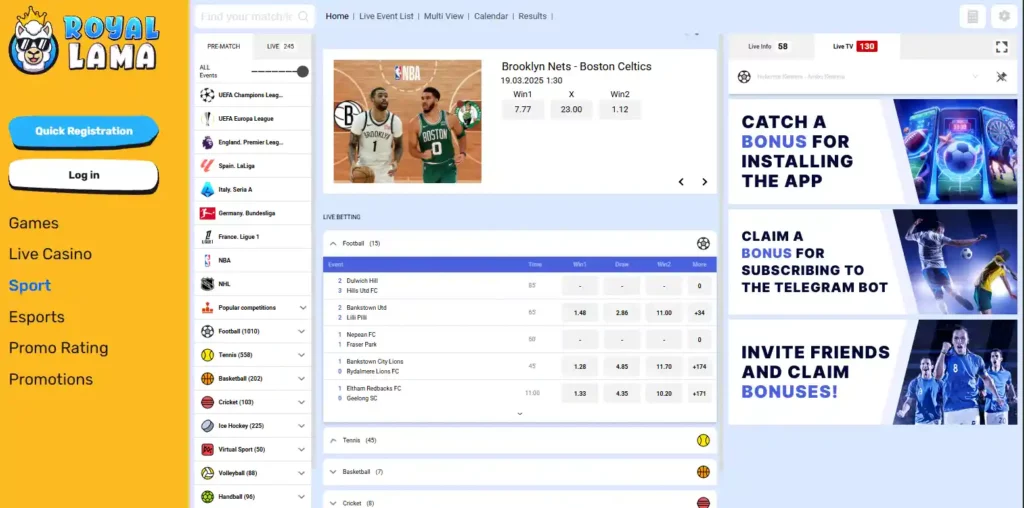Open the settings gear icon
Viewport: 1024px width, 508px height.
[1004, 16]
